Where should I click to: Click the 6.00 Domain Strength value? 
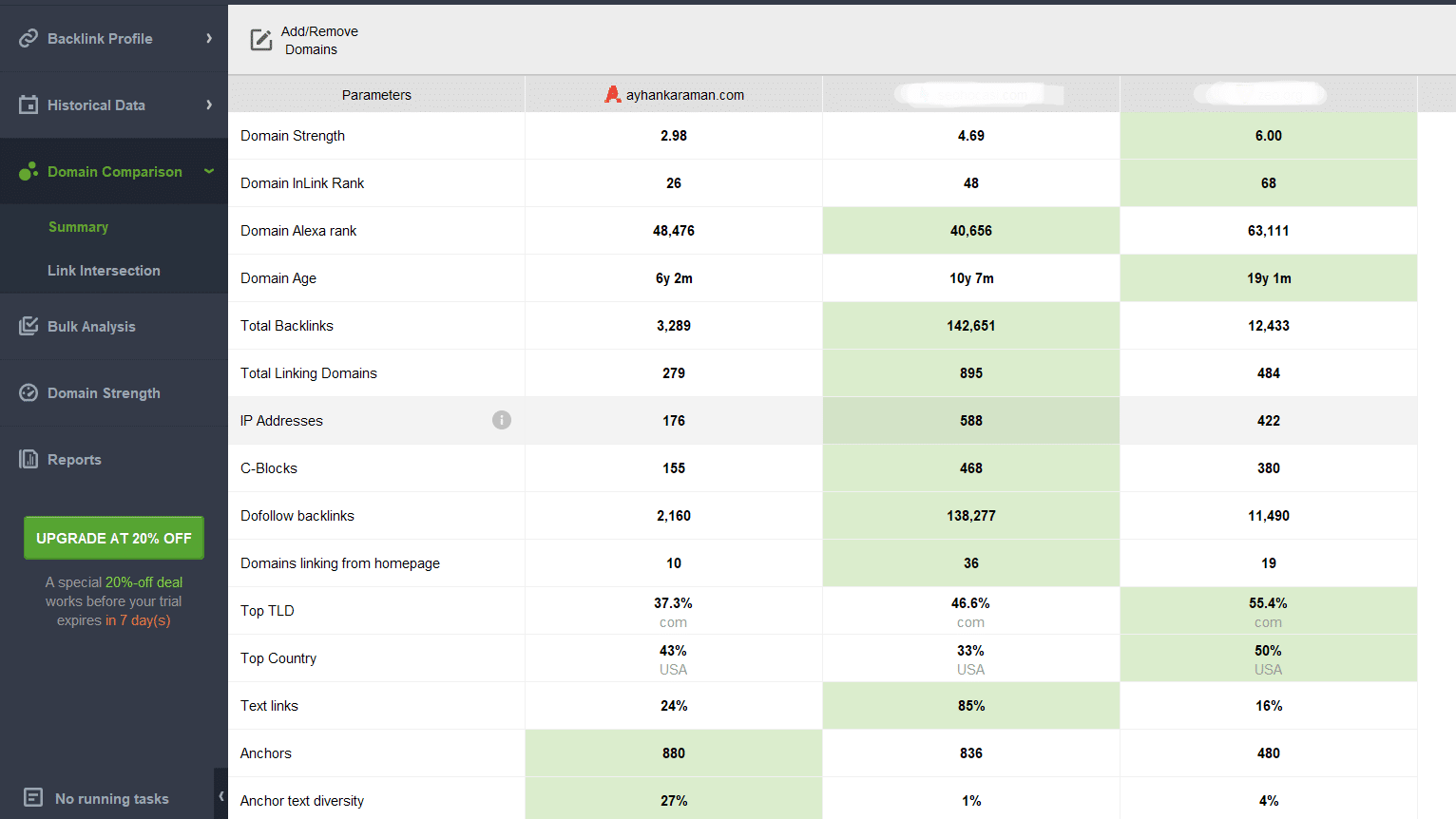(x=1269, y=136)
